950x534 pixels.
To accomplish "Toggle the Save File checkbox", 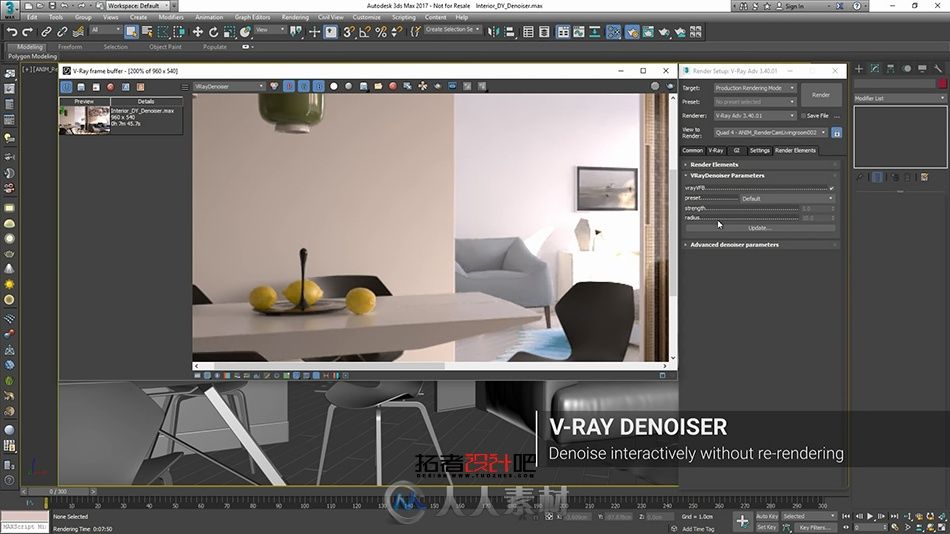I will (x=803, y=115).
